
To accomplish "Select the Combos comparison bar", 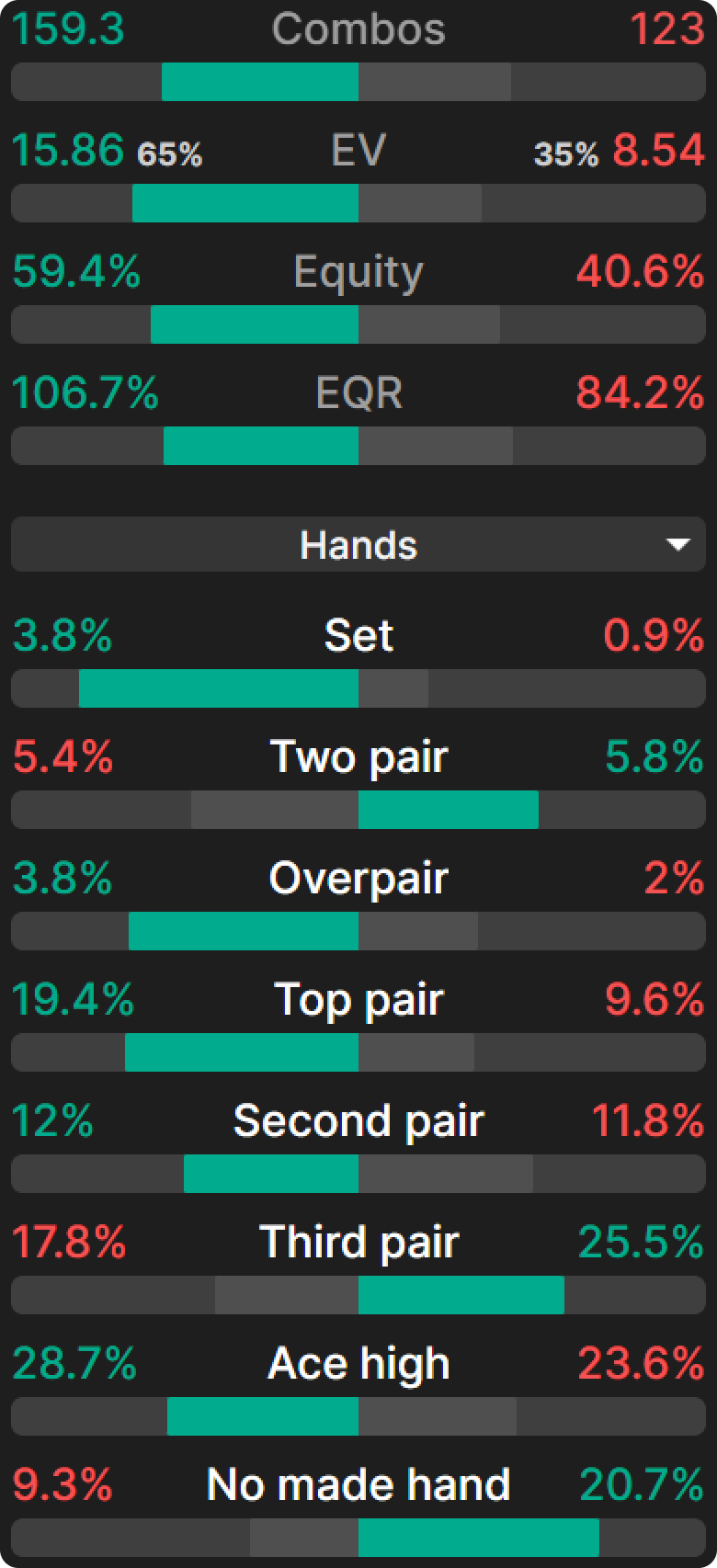I will 358,82.
